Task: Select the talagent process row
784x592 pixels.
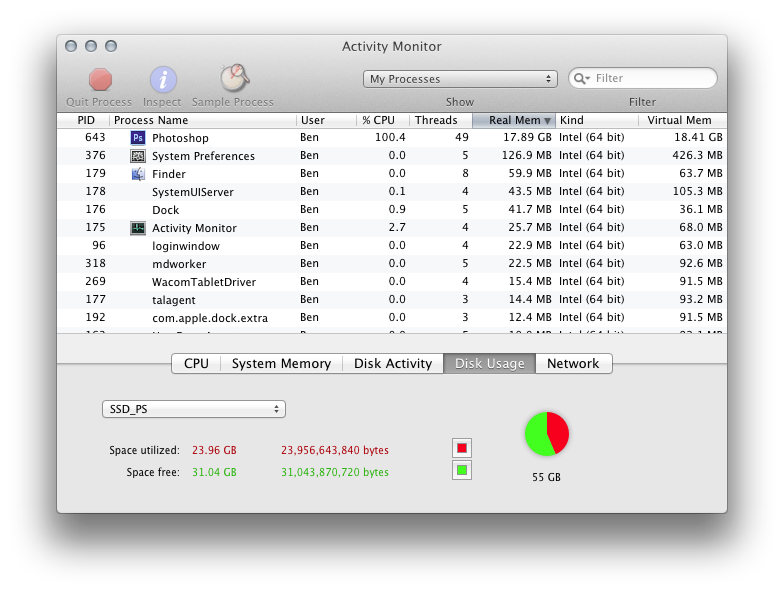Action: point(392,300)
